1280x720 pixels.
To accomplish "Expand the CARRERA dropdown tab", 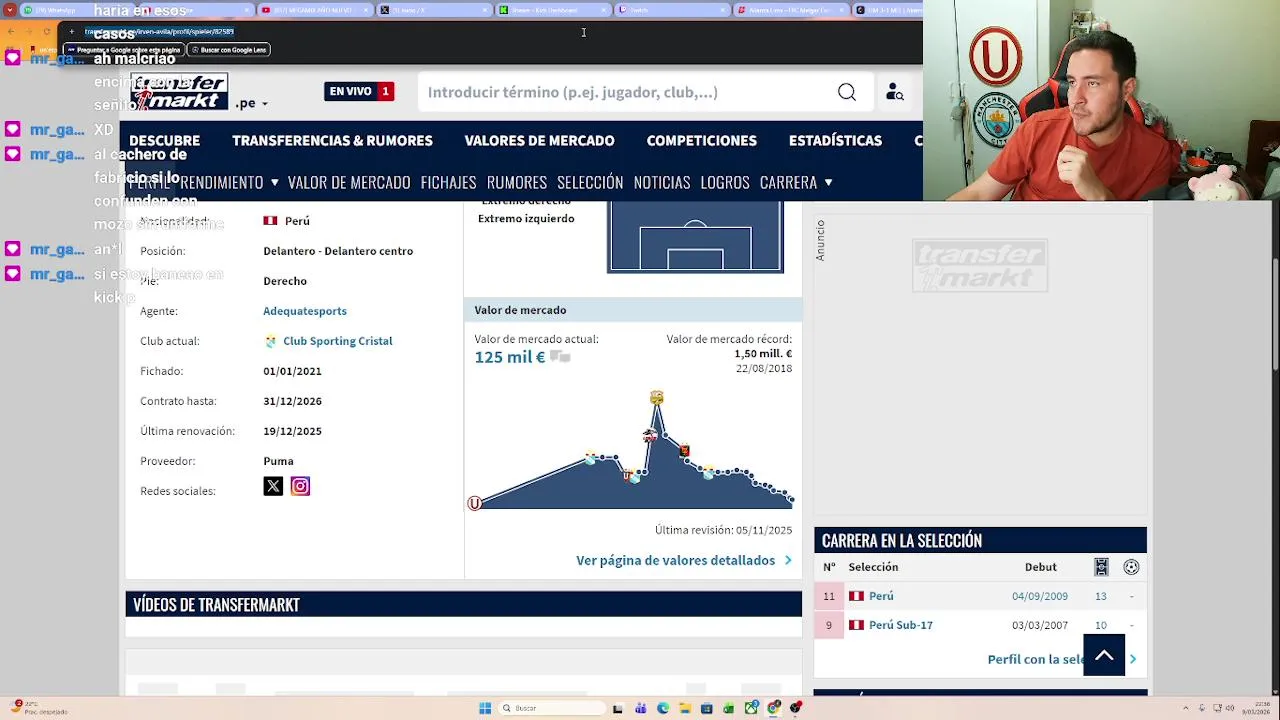I will (x=796, y=182).
